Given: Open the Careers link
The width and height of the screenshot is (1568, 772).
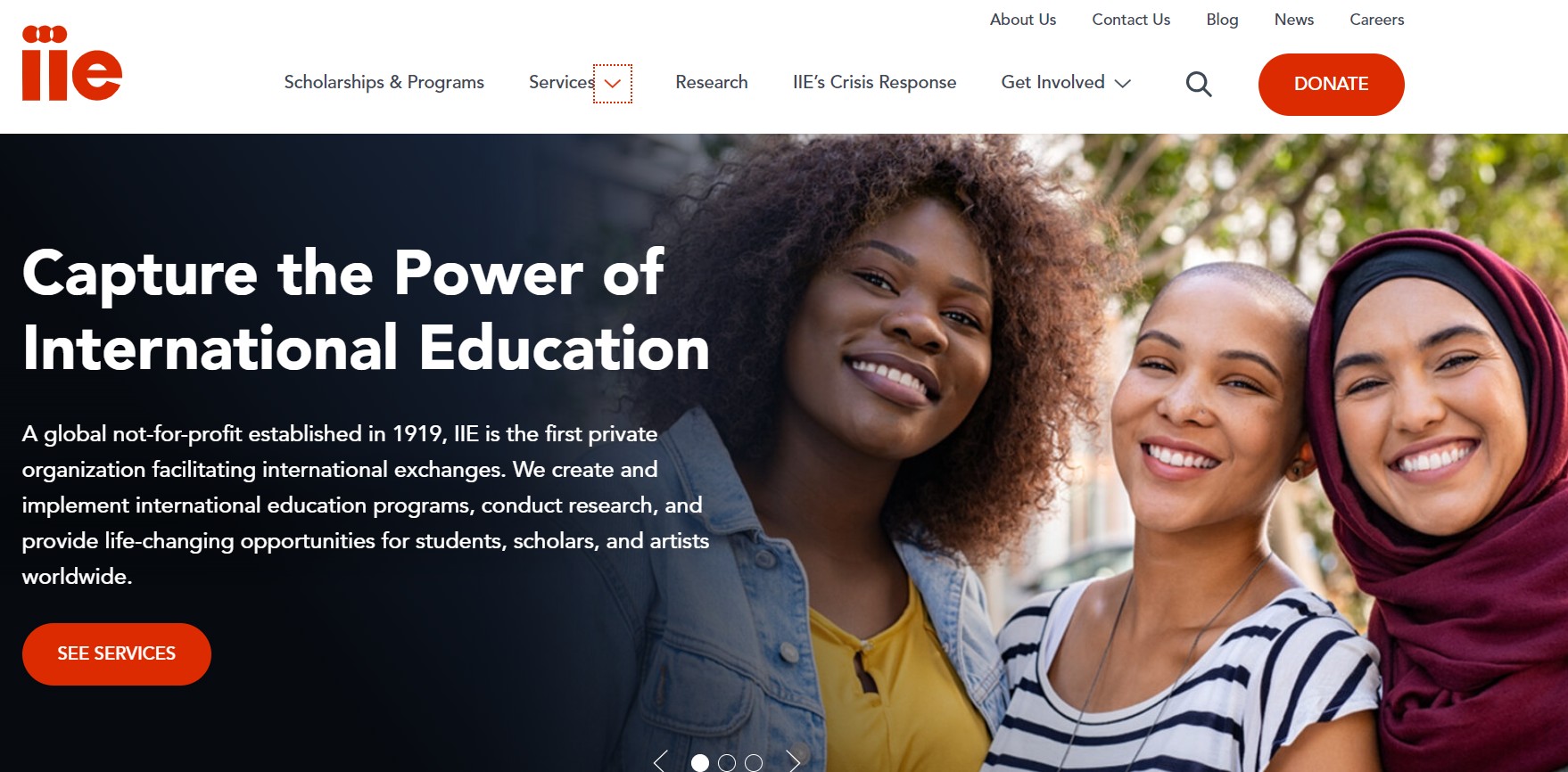Looking at the screenshot, I should coord(1376,20).
